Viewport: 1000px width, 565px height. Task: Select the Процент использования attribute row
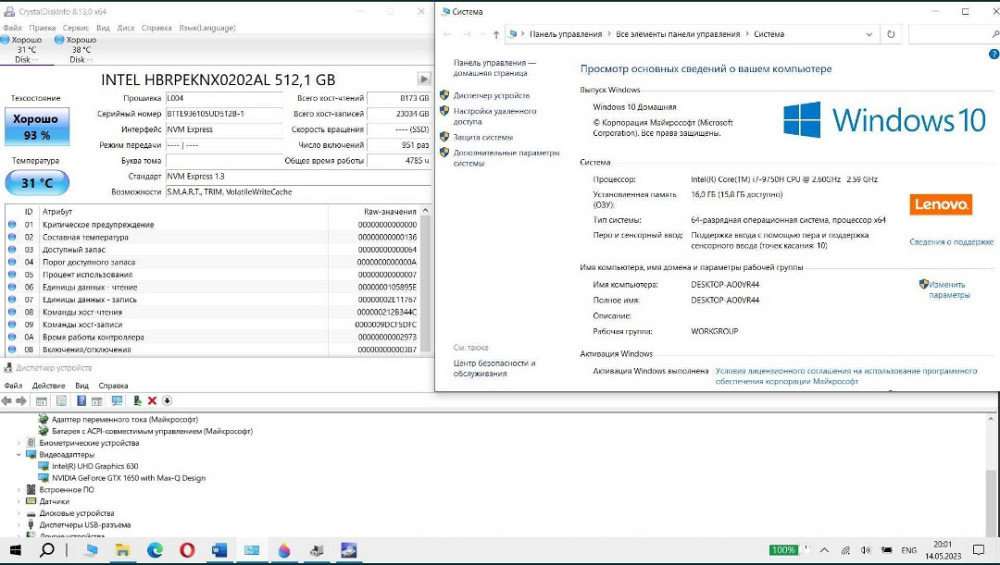[213, 275]
